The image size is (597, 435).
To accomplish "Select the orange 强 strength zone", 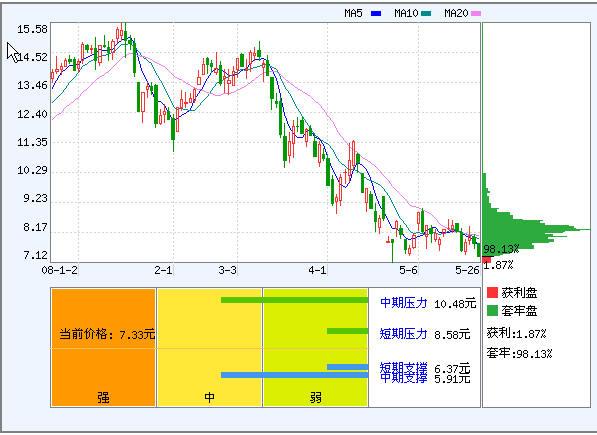I will coord(103,347).
